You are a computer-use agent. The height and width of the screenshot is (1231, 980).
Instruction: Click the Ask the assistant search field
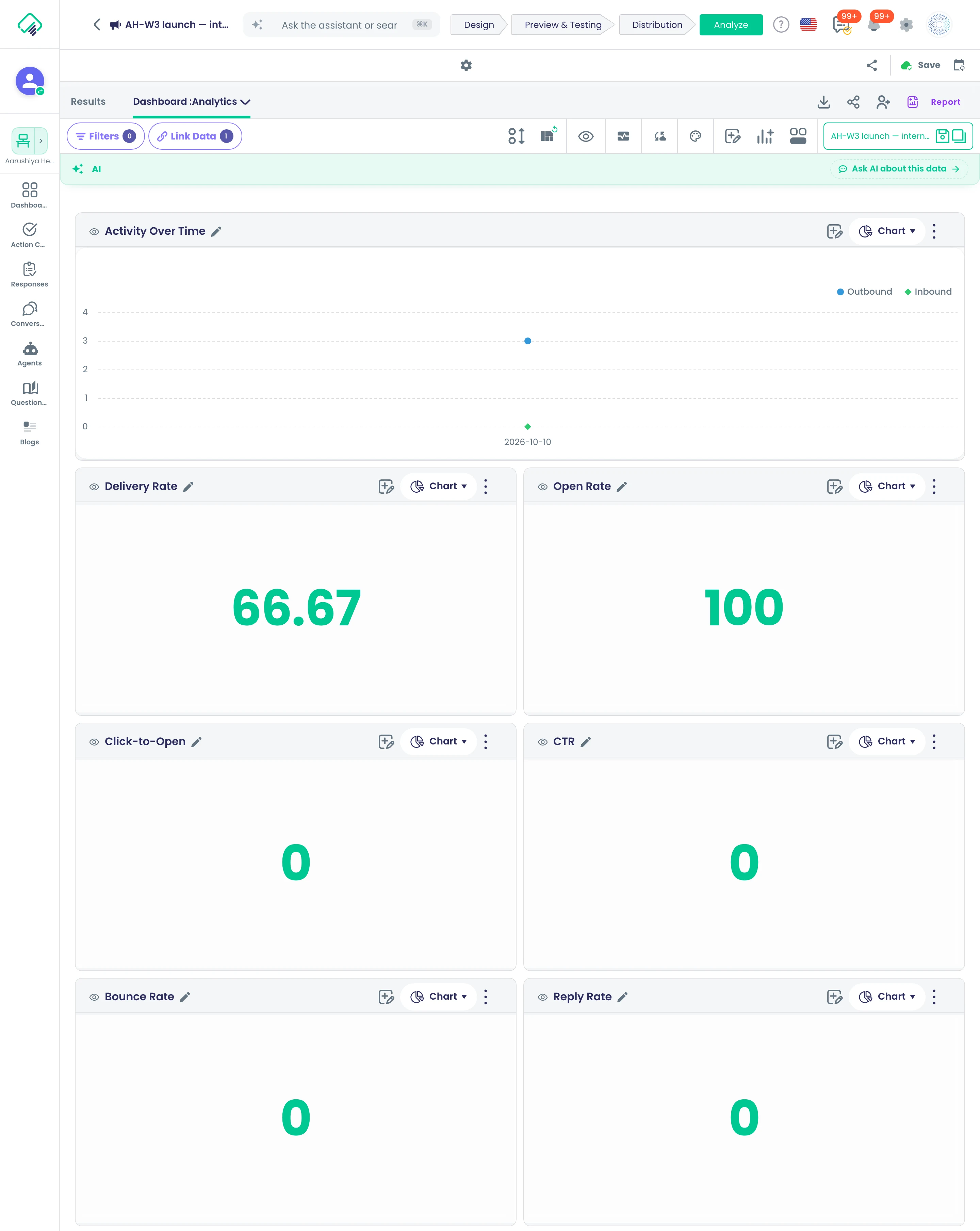click(342, 24)
